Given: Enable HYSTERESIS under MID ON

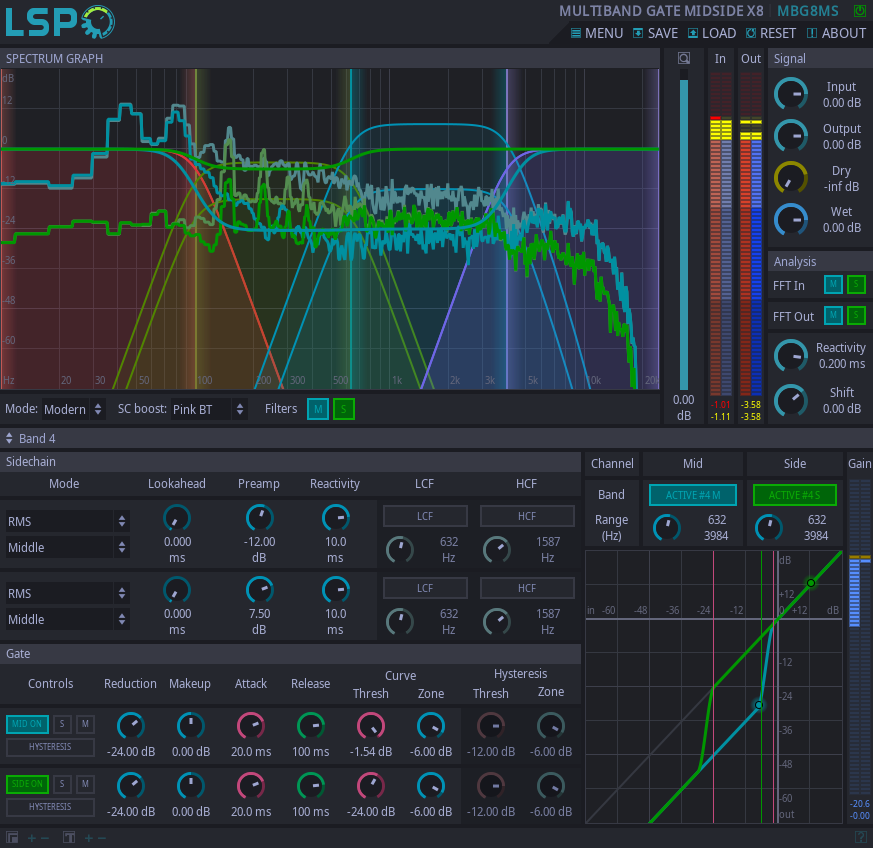Looking at the screenshot, I should pos(50,747).
